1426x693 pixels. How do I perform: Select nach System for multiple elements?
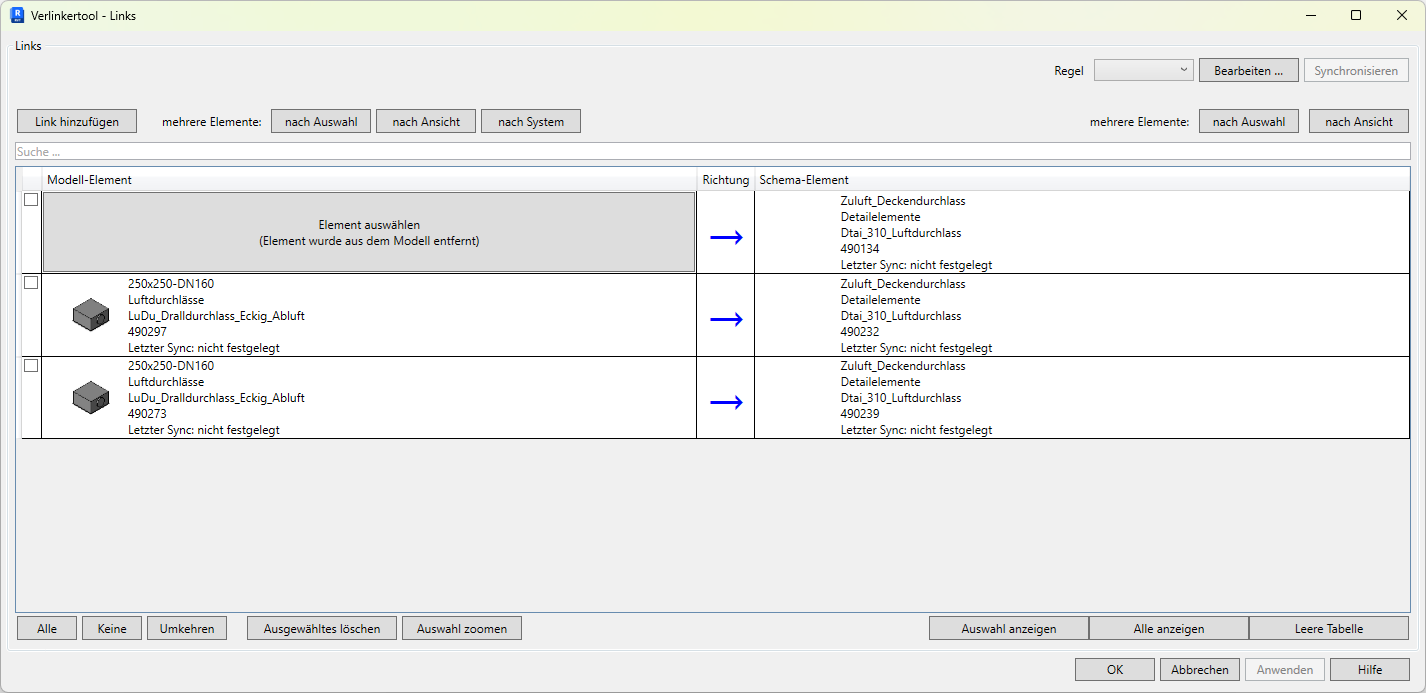click(x=530, y=121)
